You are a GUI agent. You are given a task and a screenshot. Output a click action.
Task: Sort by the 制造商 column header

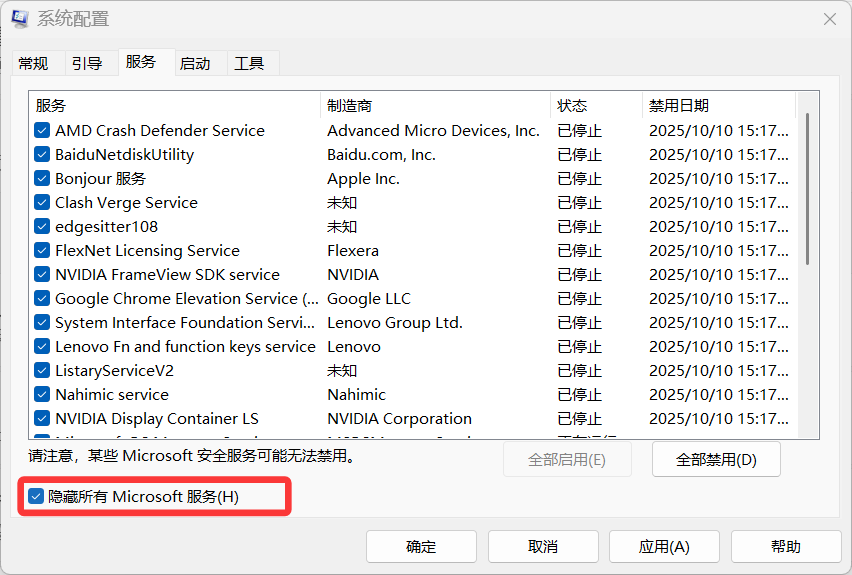[x=435, y=105]
